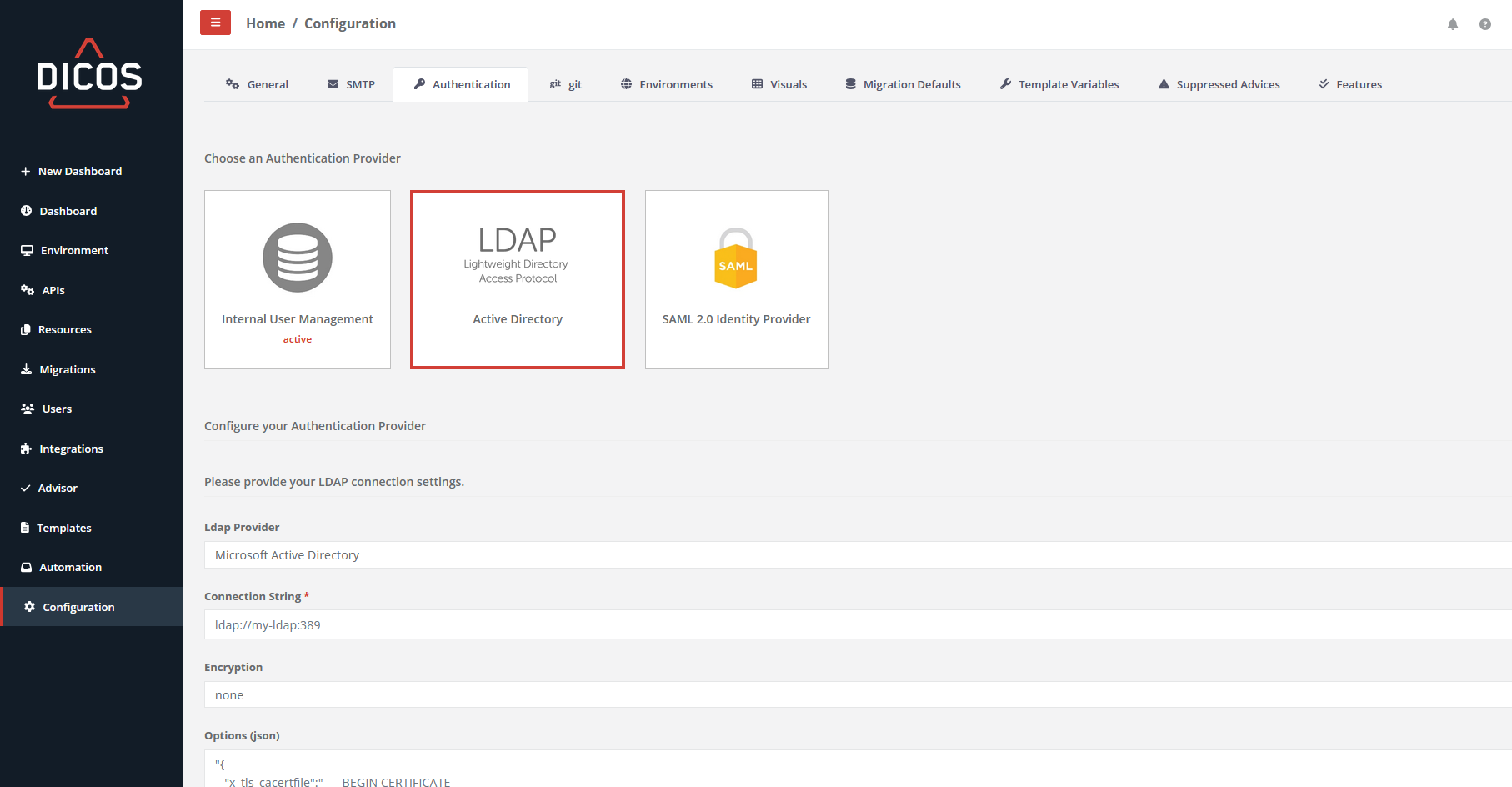This screenshot has height=787, width=1512.
Task: Open the Ldap Provider dropdown
Action: point(750,554)
